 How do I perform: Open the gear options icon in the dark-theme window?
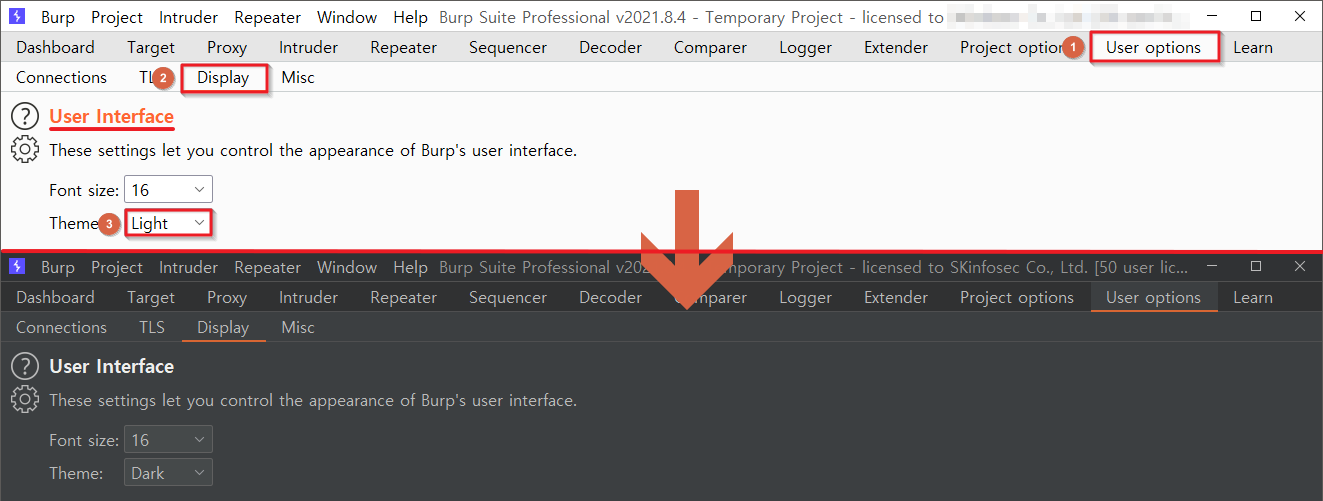tap(24, 400)
